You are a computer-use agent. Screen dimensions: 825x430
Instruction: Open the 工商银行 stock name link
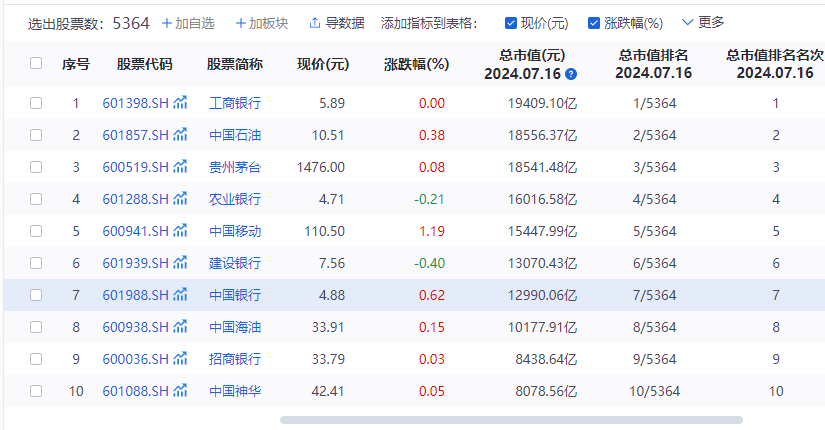(235, 103)
